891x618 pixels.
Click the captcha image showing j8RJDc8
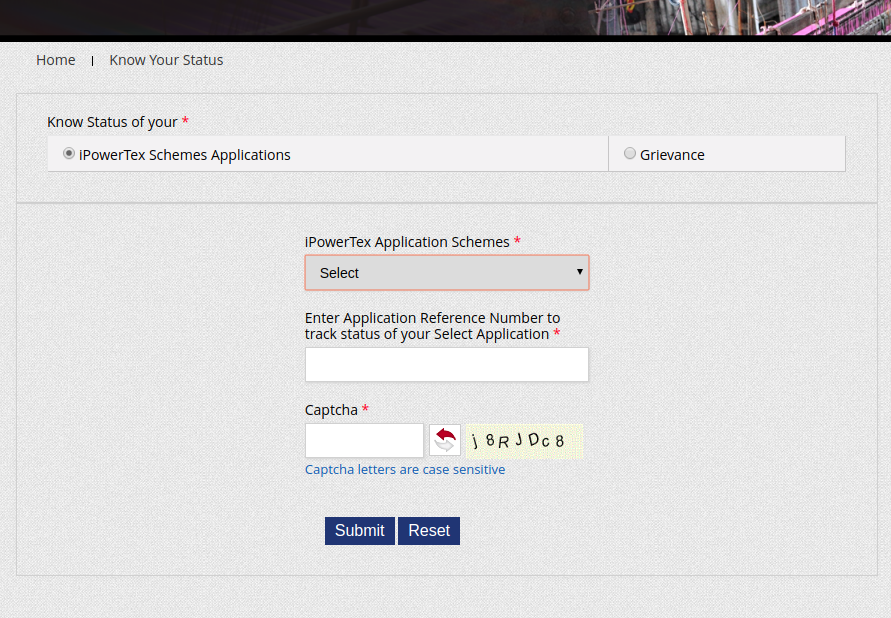[x=524, y=441]
